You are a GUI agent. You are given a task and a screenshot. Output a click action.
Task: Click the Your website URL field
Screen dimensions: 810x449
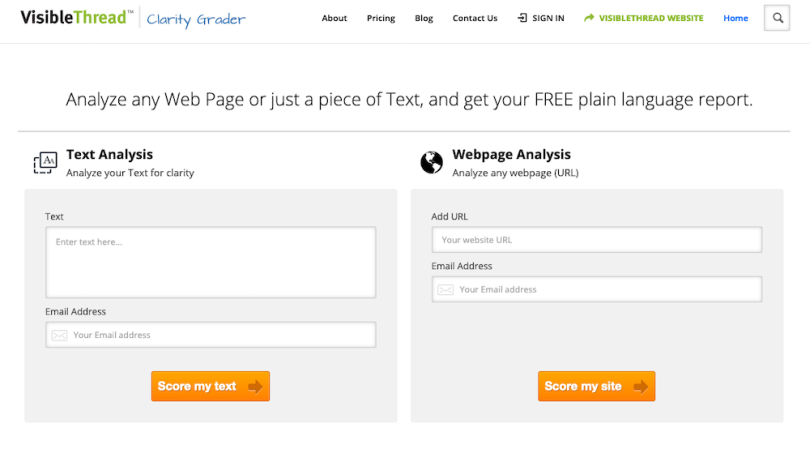(x=597, y=240)
